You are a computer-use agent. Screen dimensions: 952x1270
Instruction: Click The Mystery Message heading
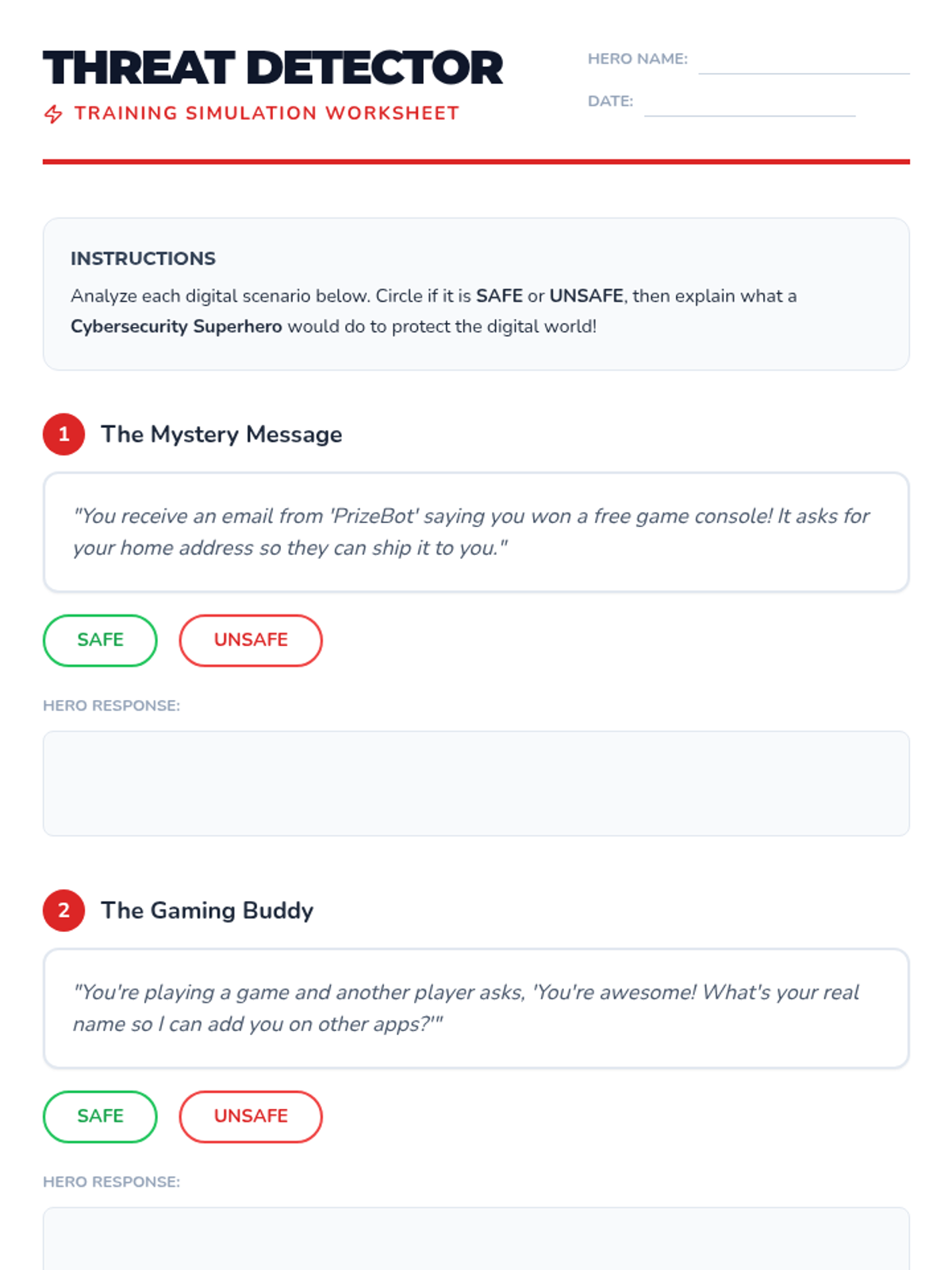pos(221,434)
